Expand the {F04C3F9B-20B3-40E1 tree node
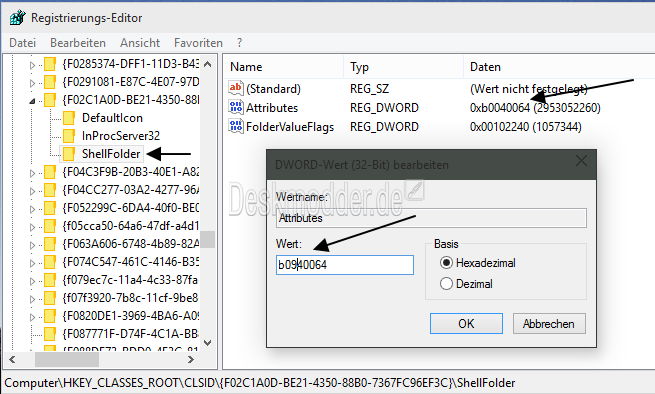 [32, 173]
